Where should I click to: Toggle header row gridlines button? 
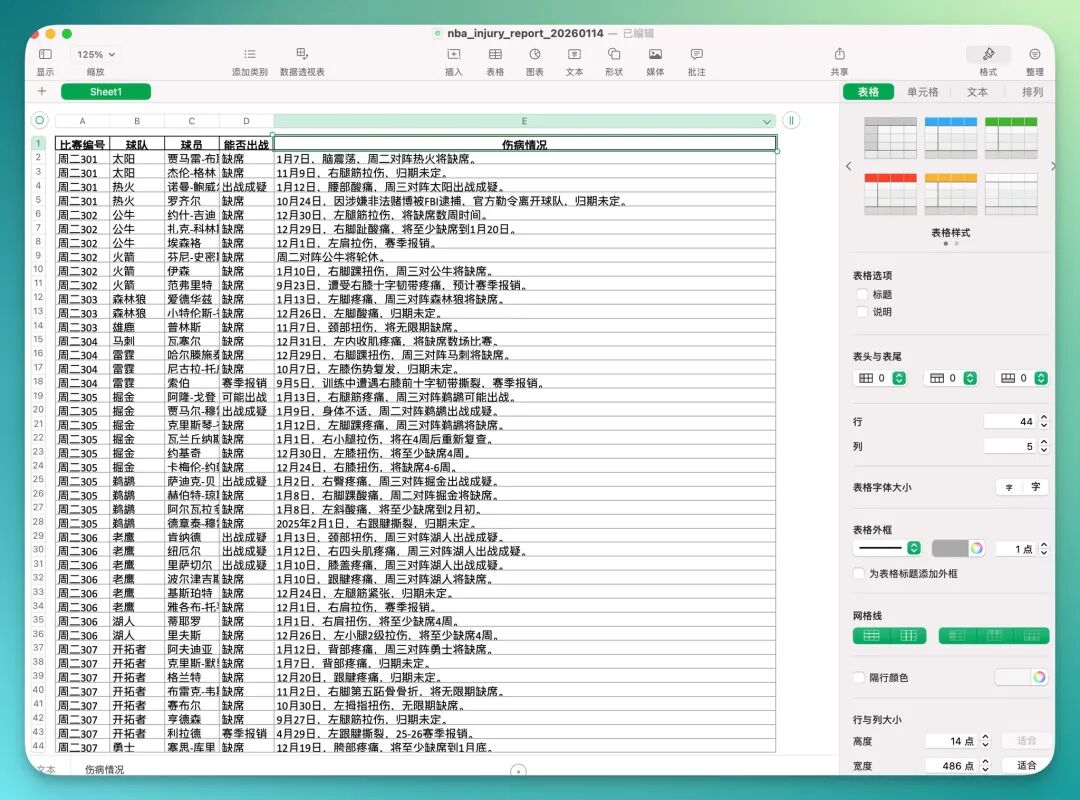[x=994, y=635]
